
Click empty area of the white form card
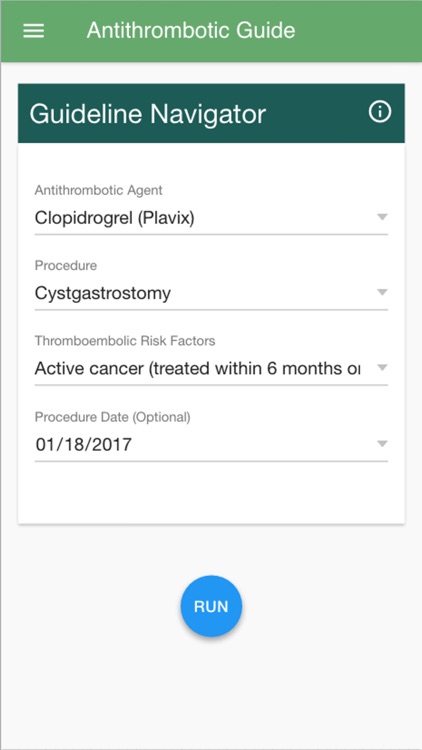(x=211, y=493)
